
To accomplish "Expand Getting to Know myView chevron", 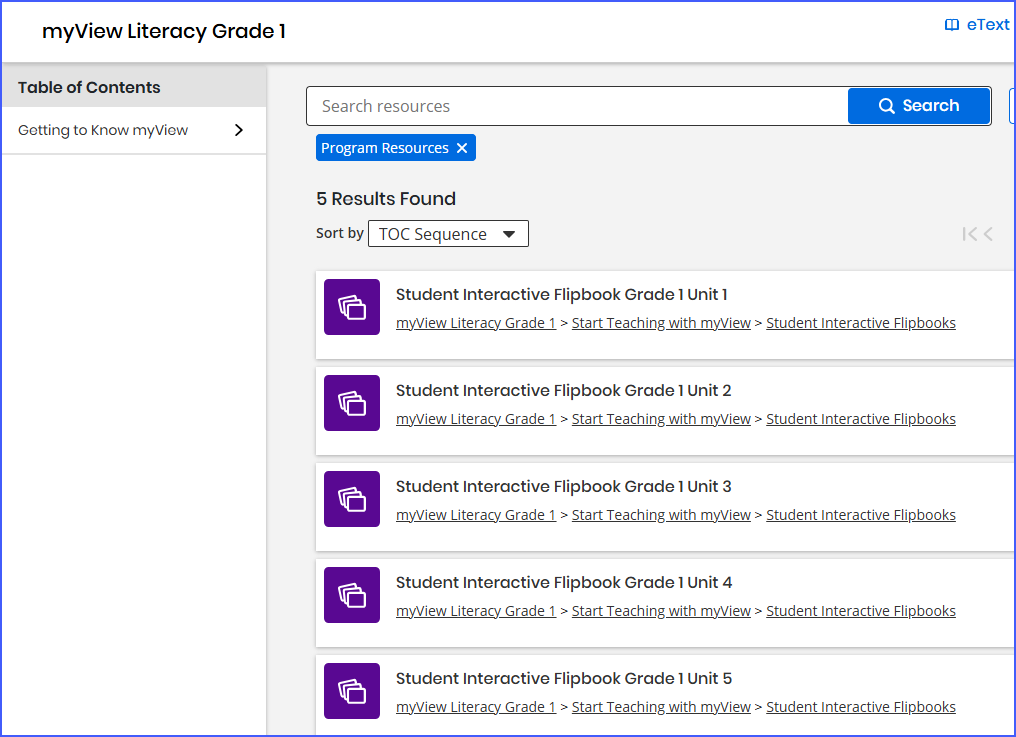I will (239, 130).
